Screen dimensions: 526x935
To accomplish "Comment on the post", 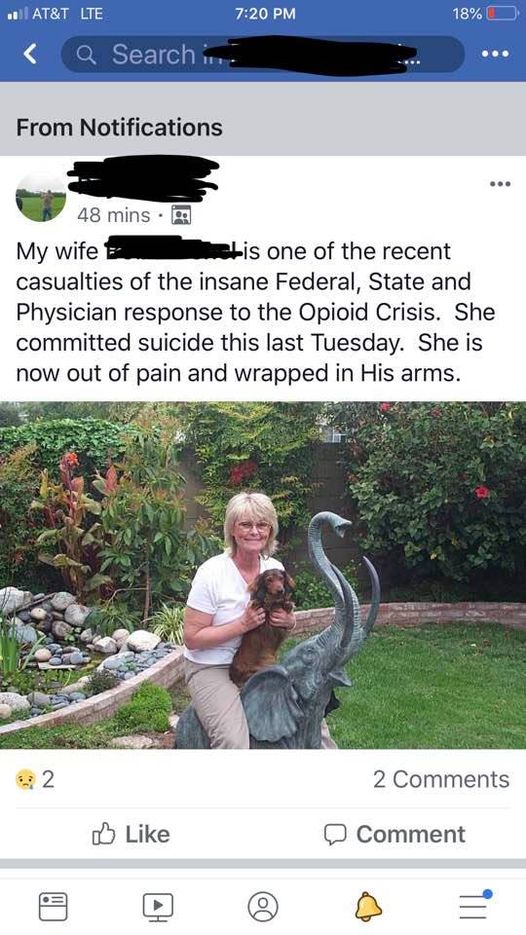I will [394, 834].
